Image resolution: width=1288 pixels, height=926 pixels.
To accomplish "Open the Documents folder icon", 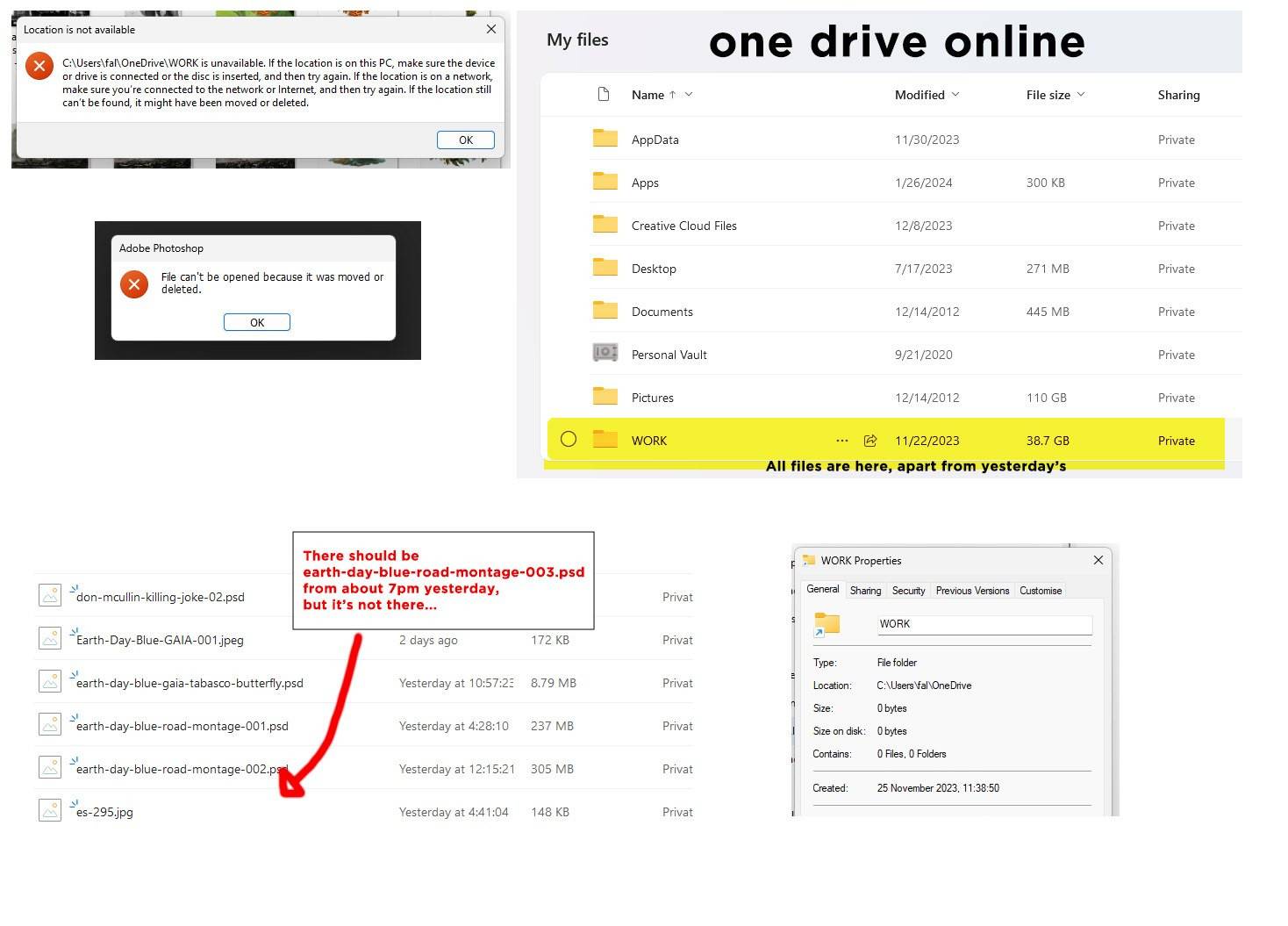I will [605, 310].
